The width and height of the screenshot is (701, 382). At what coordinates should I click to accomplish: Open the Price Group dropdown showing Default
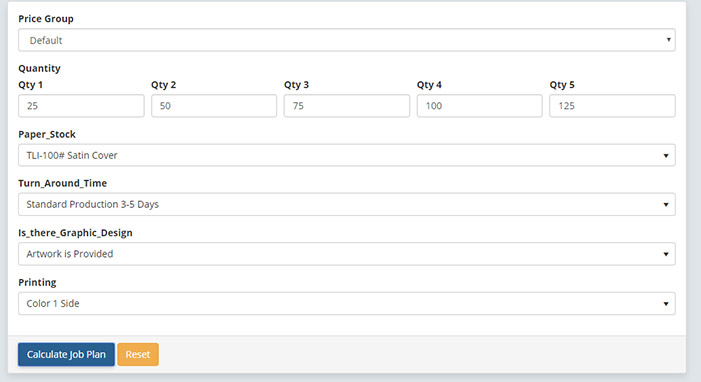point(346,40)
